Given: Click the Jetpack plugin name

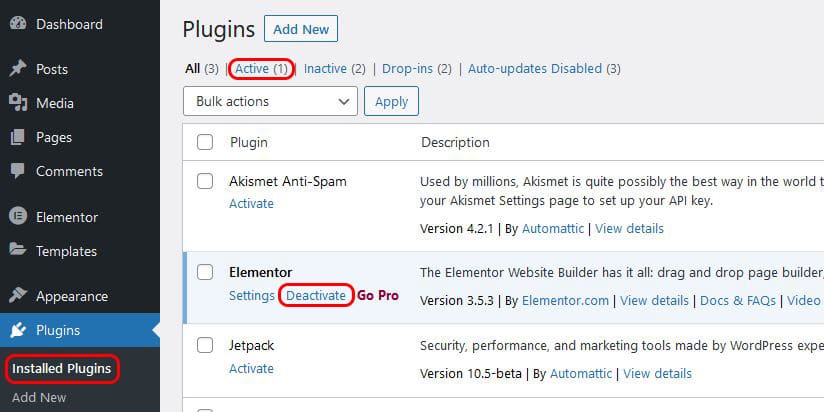Looking at the screenshot, I should [x=252, y=345].
